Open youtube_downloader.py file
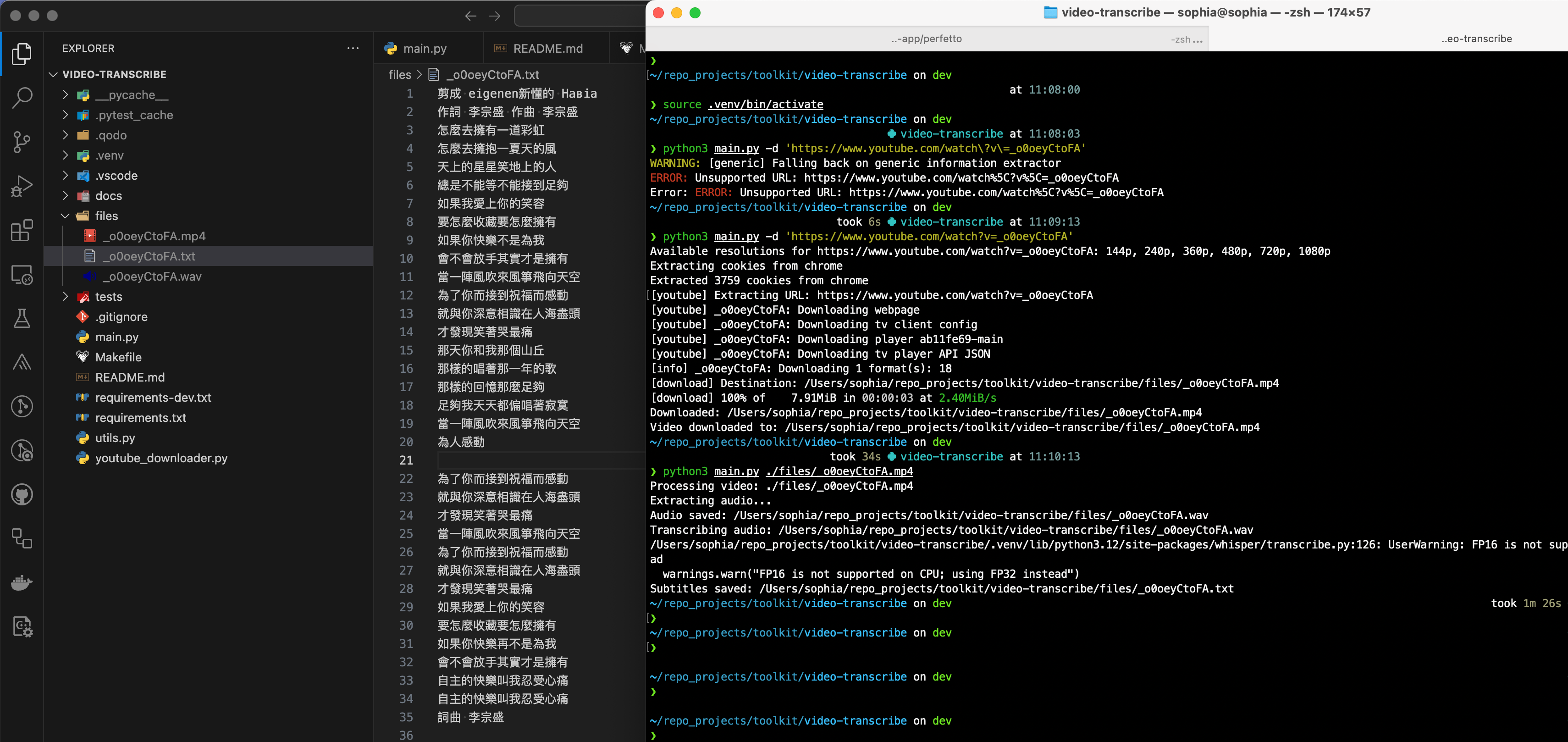 (x=208, y=458)
